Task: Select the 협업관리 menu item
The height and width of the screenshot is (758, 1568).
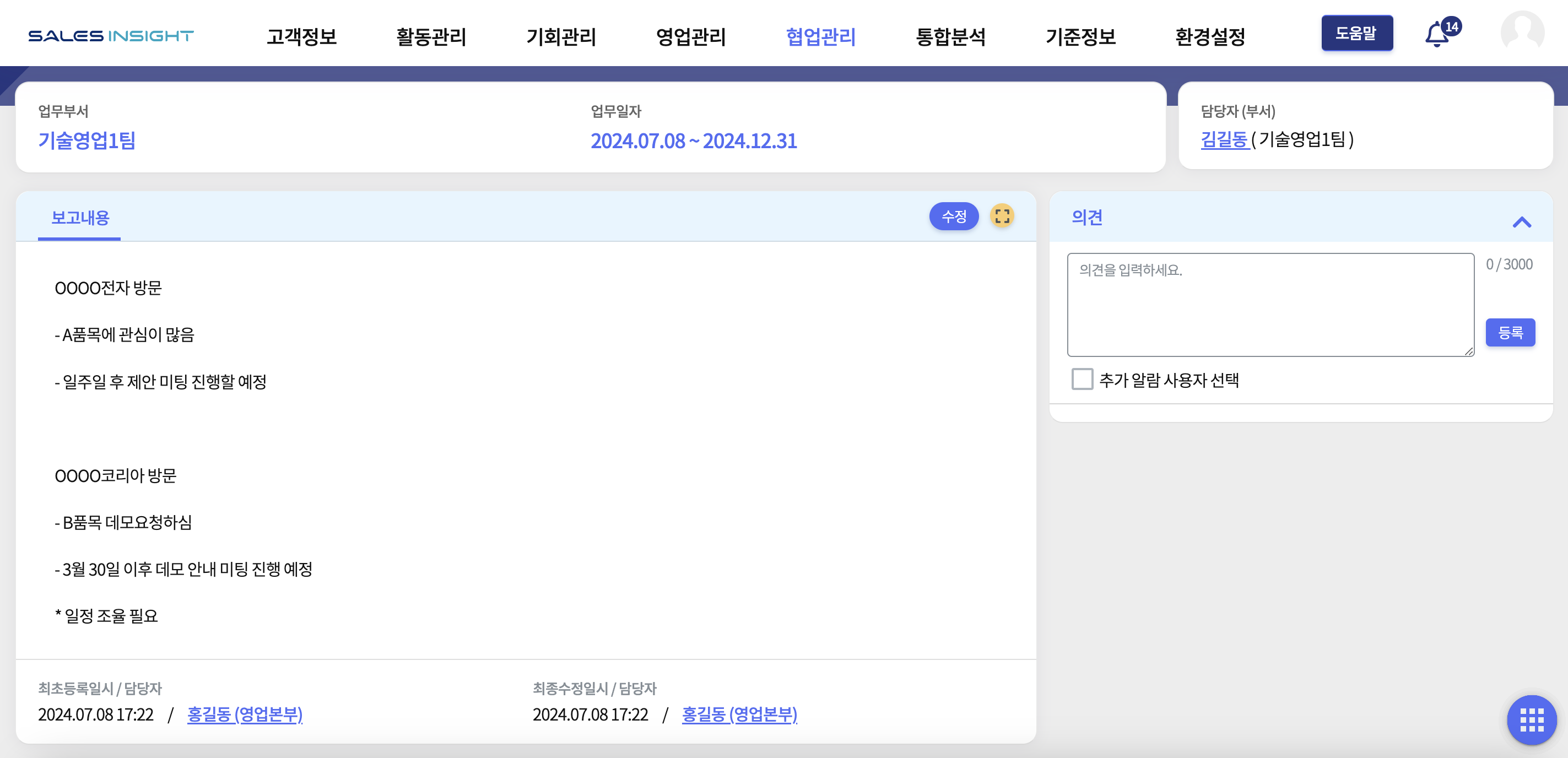Action: (x=820, y=36)
